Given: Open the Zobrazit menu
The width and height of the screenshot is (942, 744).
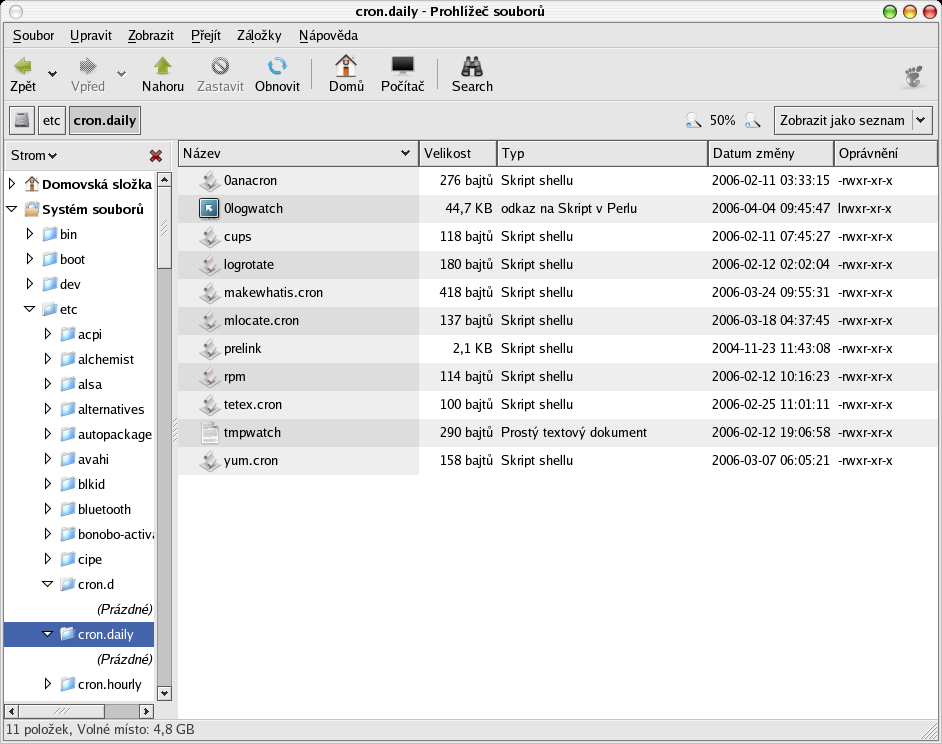Looking at the screenshot, I should click(x=151, y=35).
